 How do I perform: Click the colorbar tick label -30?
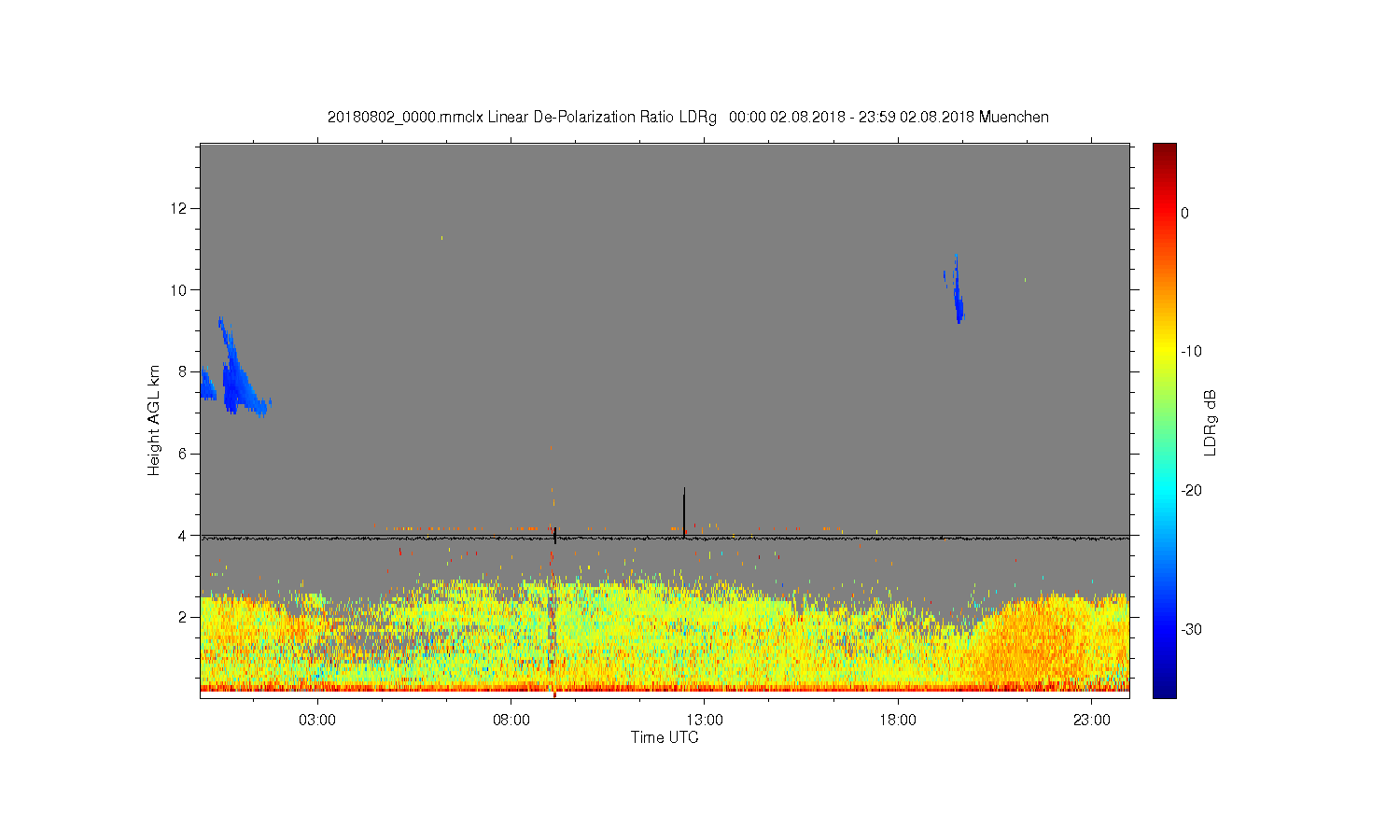point(1190,630)
